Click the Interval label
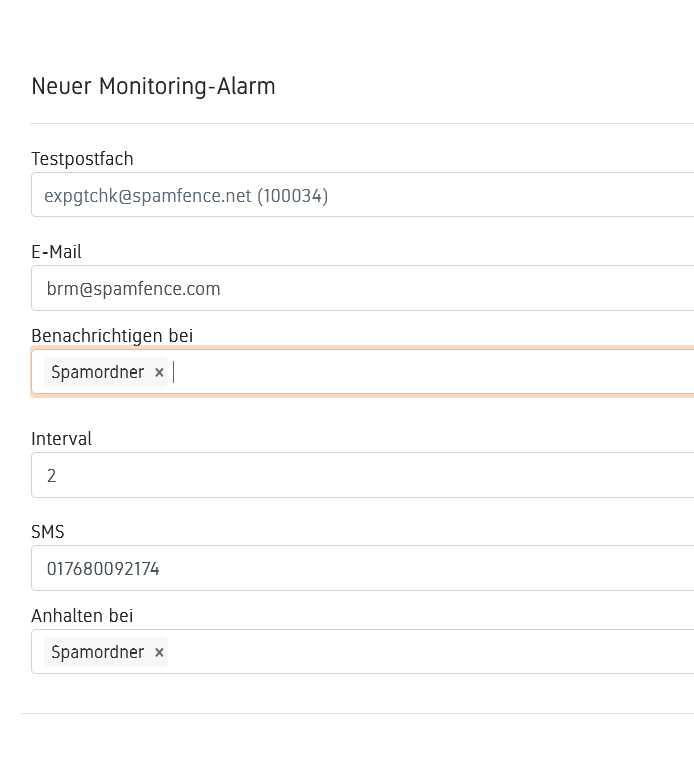 point(61,439)
